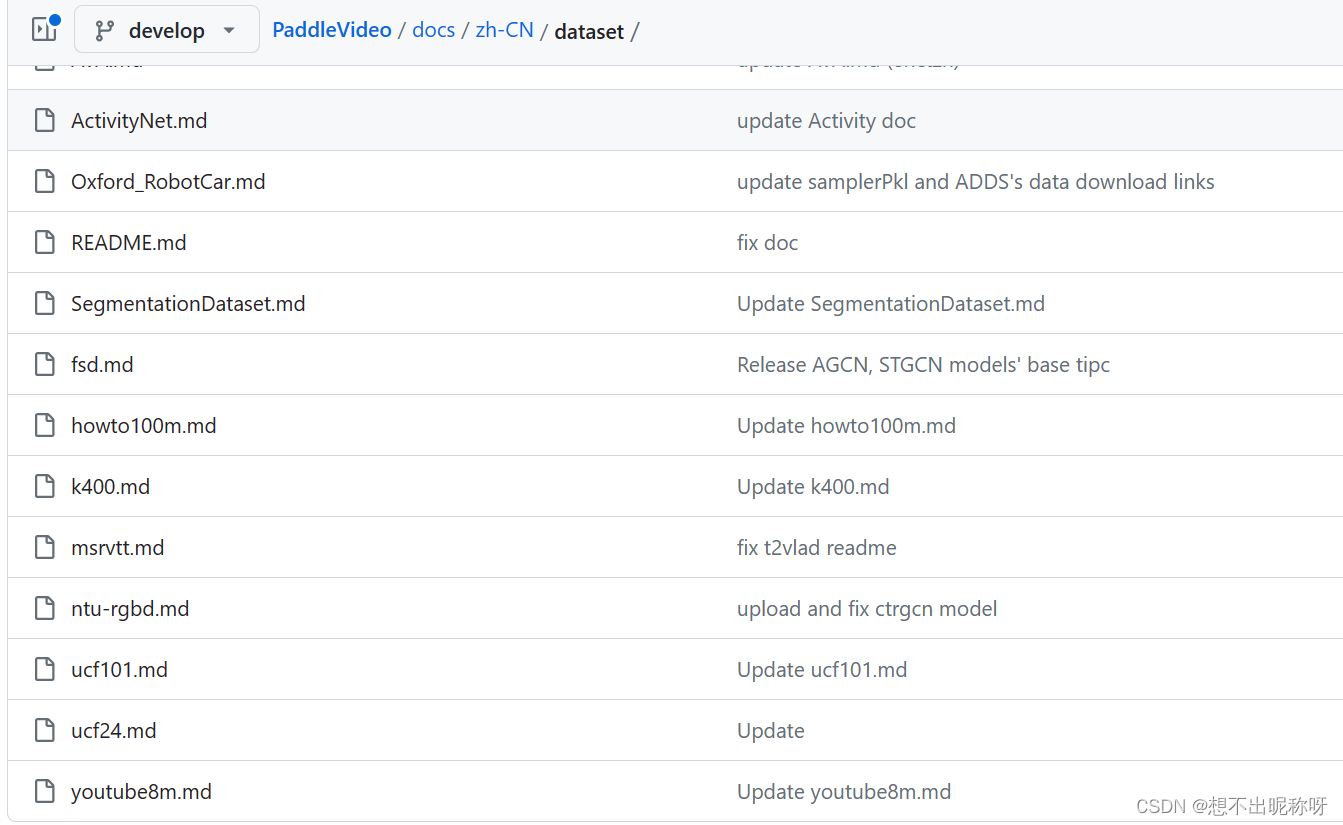Open the Oxford_RobotCar.md file
The image size is (1343, 825).
[x=168, y=182]
